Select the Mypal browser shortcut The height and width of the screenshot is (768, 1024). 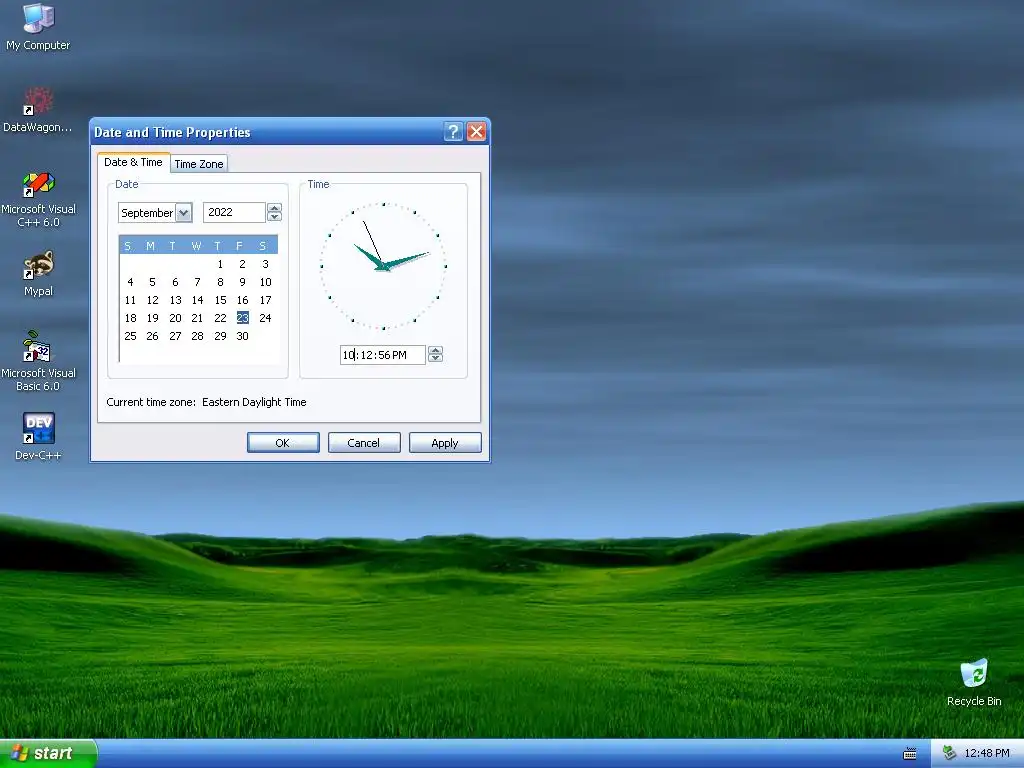[x=38, y=274]
